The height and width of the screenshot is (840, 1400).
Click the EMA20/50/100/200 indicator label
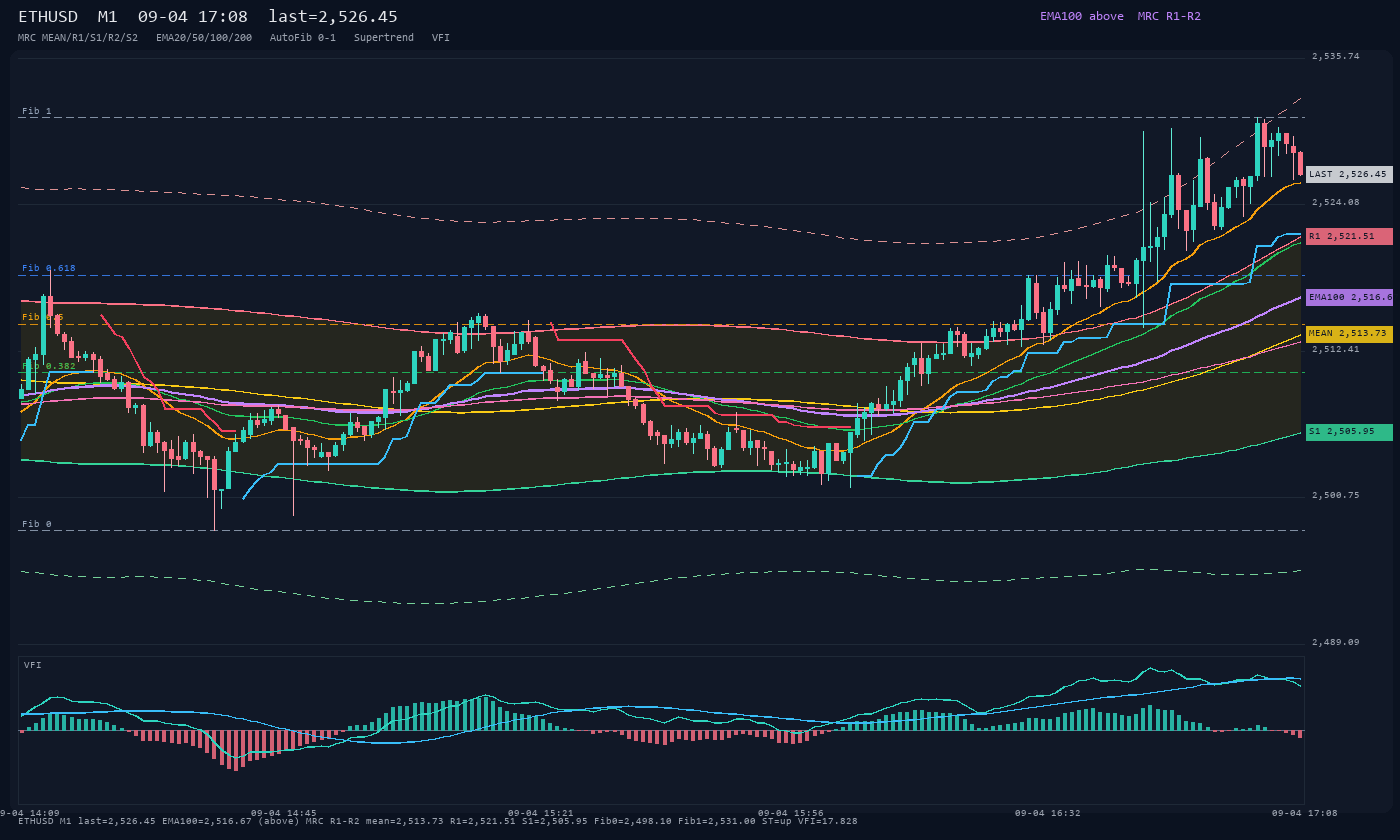click(x=204, y=37)
